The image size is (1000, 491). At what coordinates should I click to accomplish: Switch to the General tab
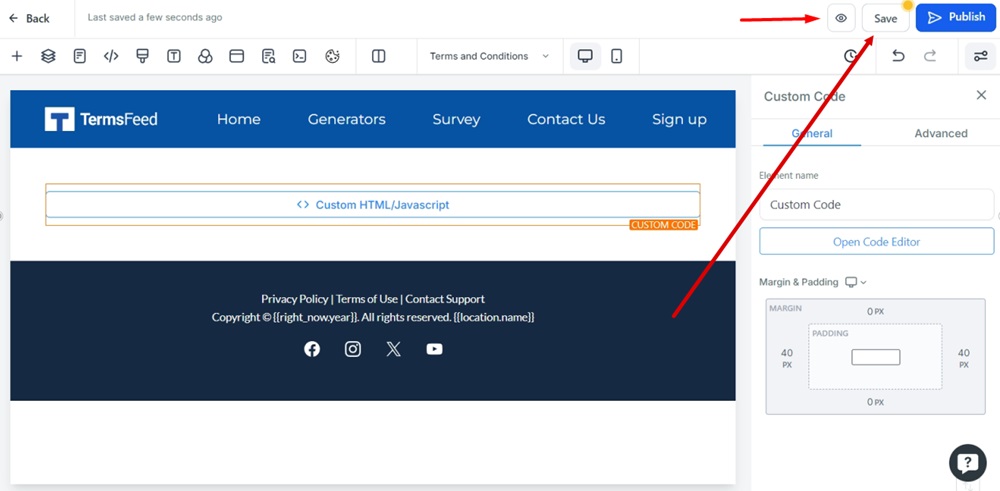pos(812,133)
